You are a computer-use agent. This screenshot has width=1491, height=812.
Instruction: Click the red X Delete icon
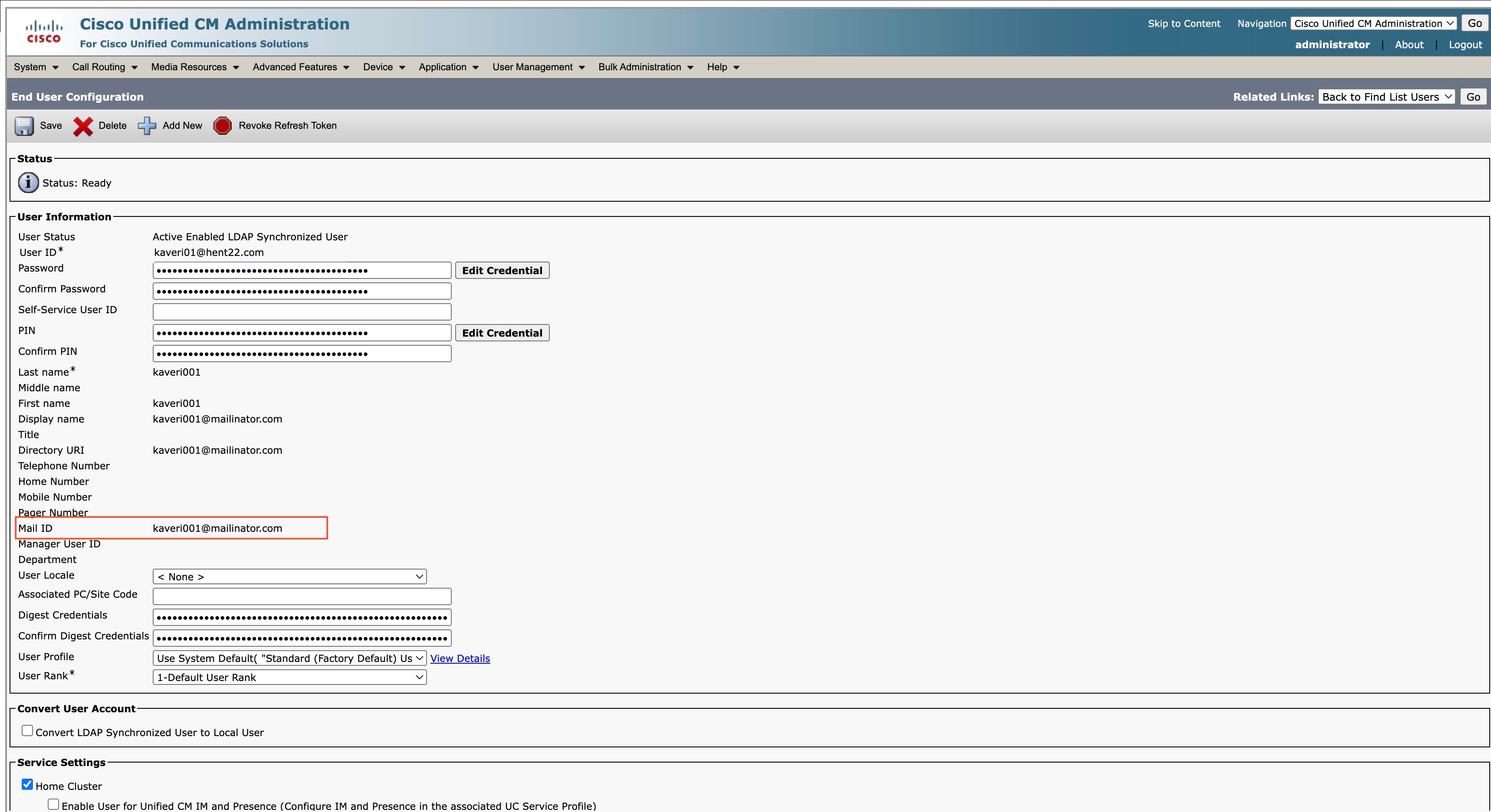click(83, 126)
